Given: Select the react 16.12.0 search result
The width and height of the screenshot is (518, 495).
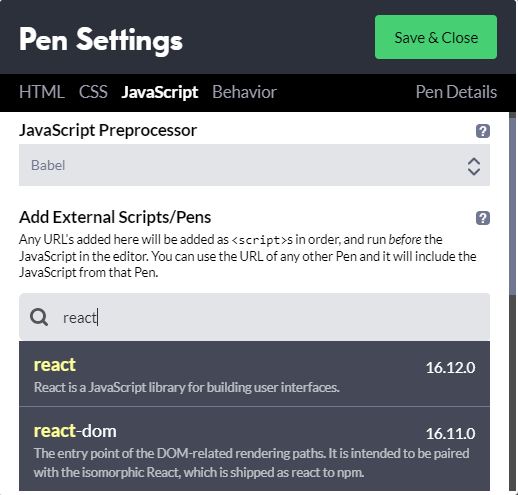Looking at the screenshot, I should [x=254, y=374].
